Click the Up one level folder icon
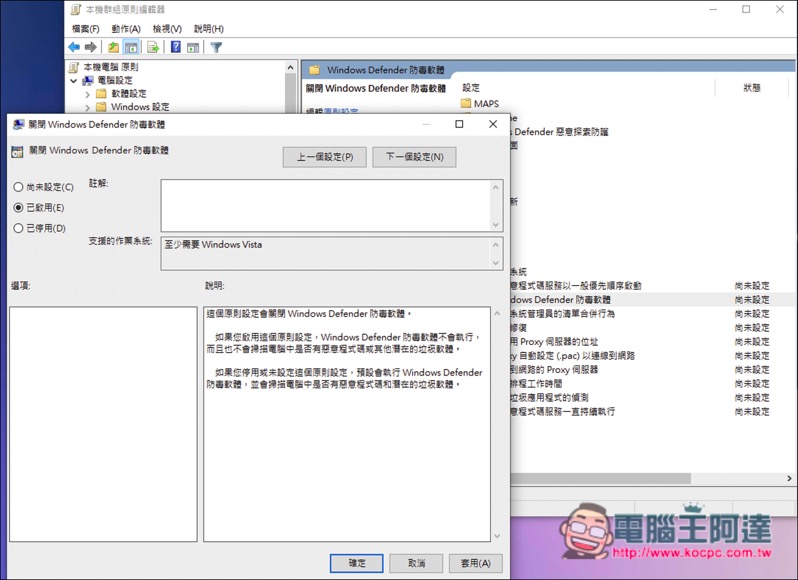 click(113, 47)
